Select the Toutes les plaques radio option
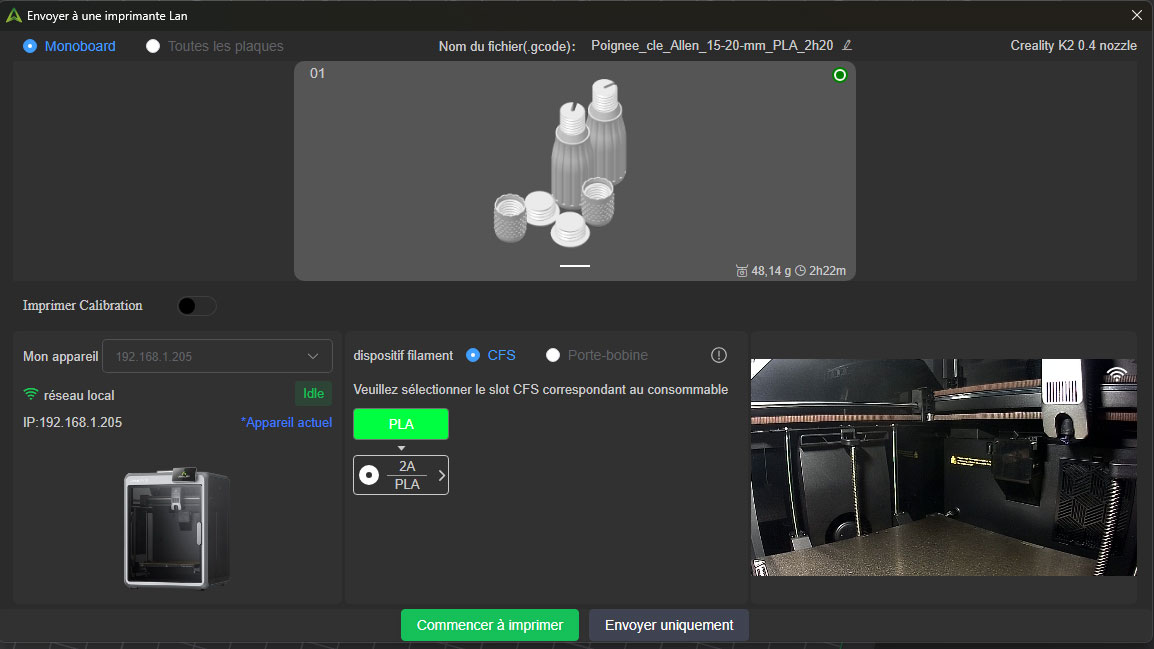Screen dimensions: 1154x649 (153, 46)
